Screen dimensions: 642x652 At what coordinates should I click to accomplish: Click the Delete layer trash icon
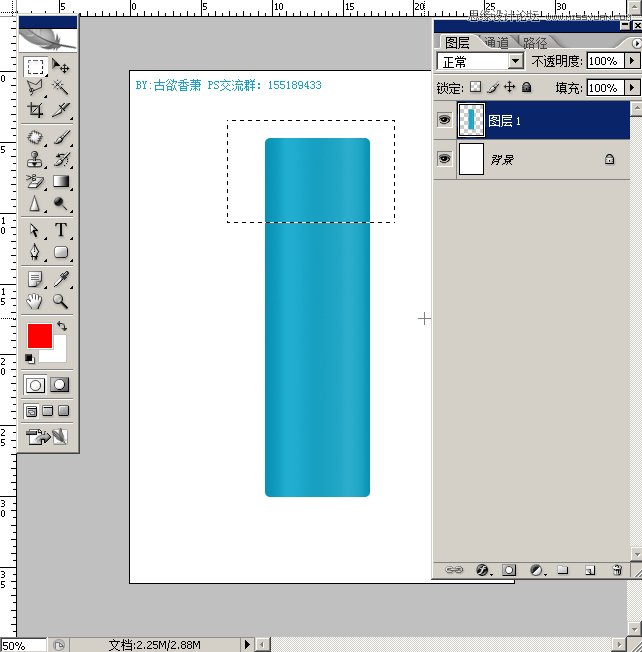[617, 570]
